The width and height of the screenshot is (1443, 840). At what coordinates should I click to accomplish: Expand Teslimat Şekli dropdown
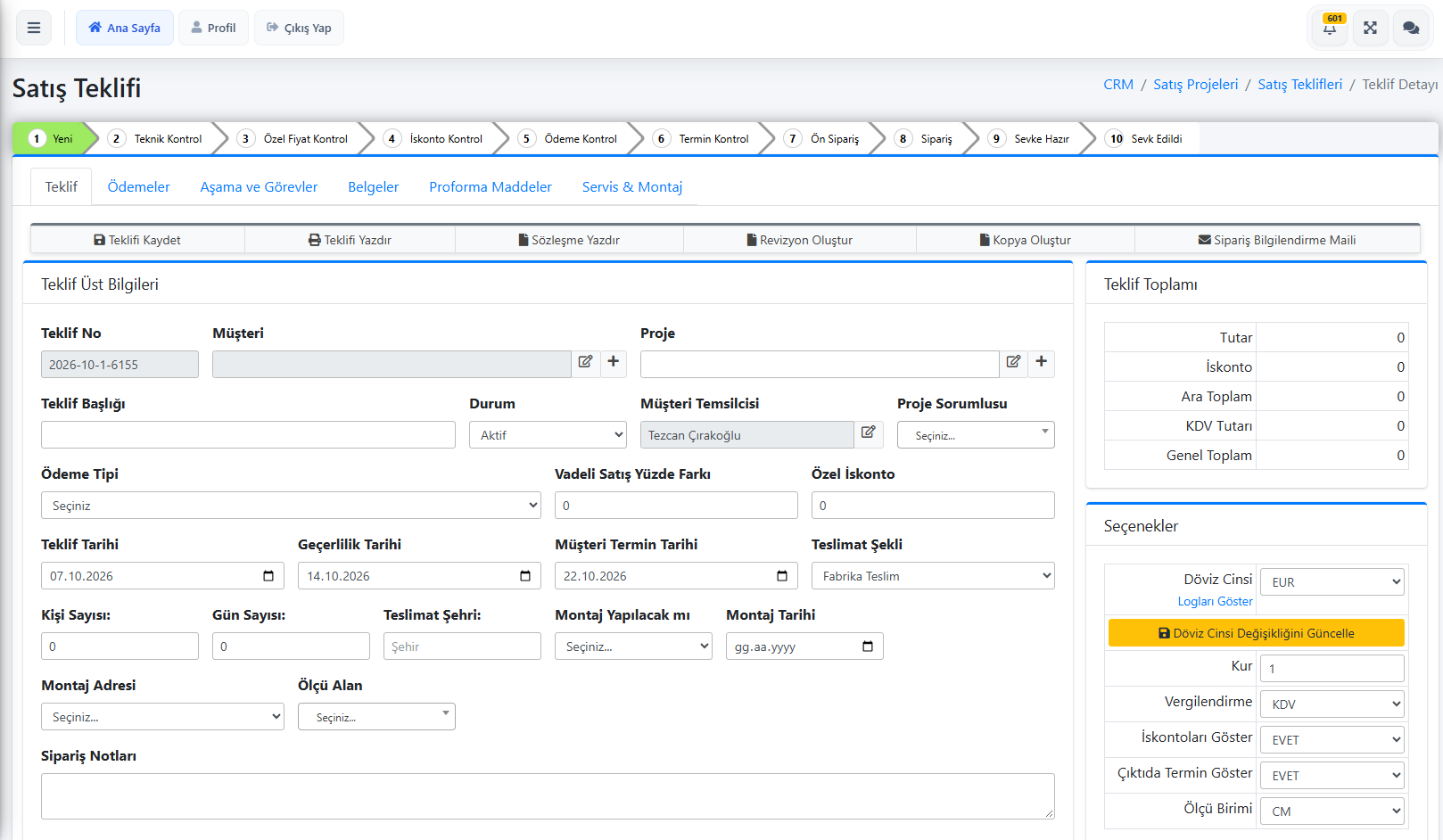933,576
